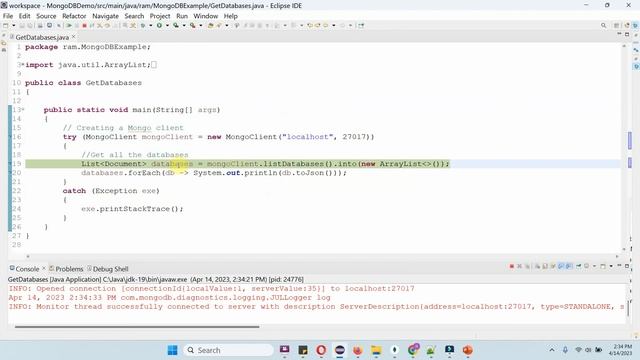Toggle Show Console on standard output change
640x360 pixels.
pos(561,266)
